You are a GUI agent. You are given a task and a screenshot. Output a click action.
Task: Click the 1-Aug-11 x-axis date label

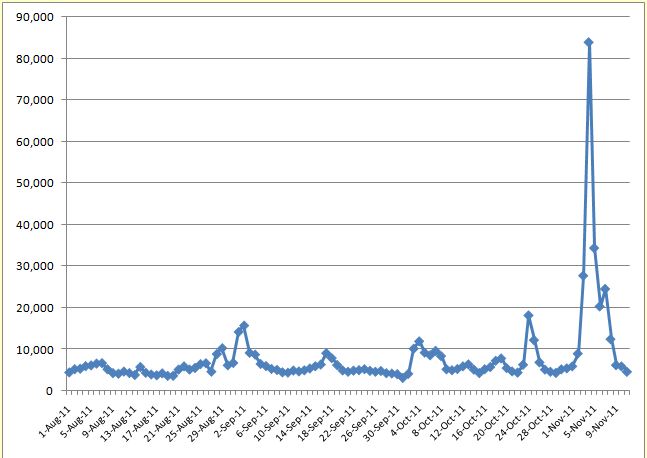[53, 419]
